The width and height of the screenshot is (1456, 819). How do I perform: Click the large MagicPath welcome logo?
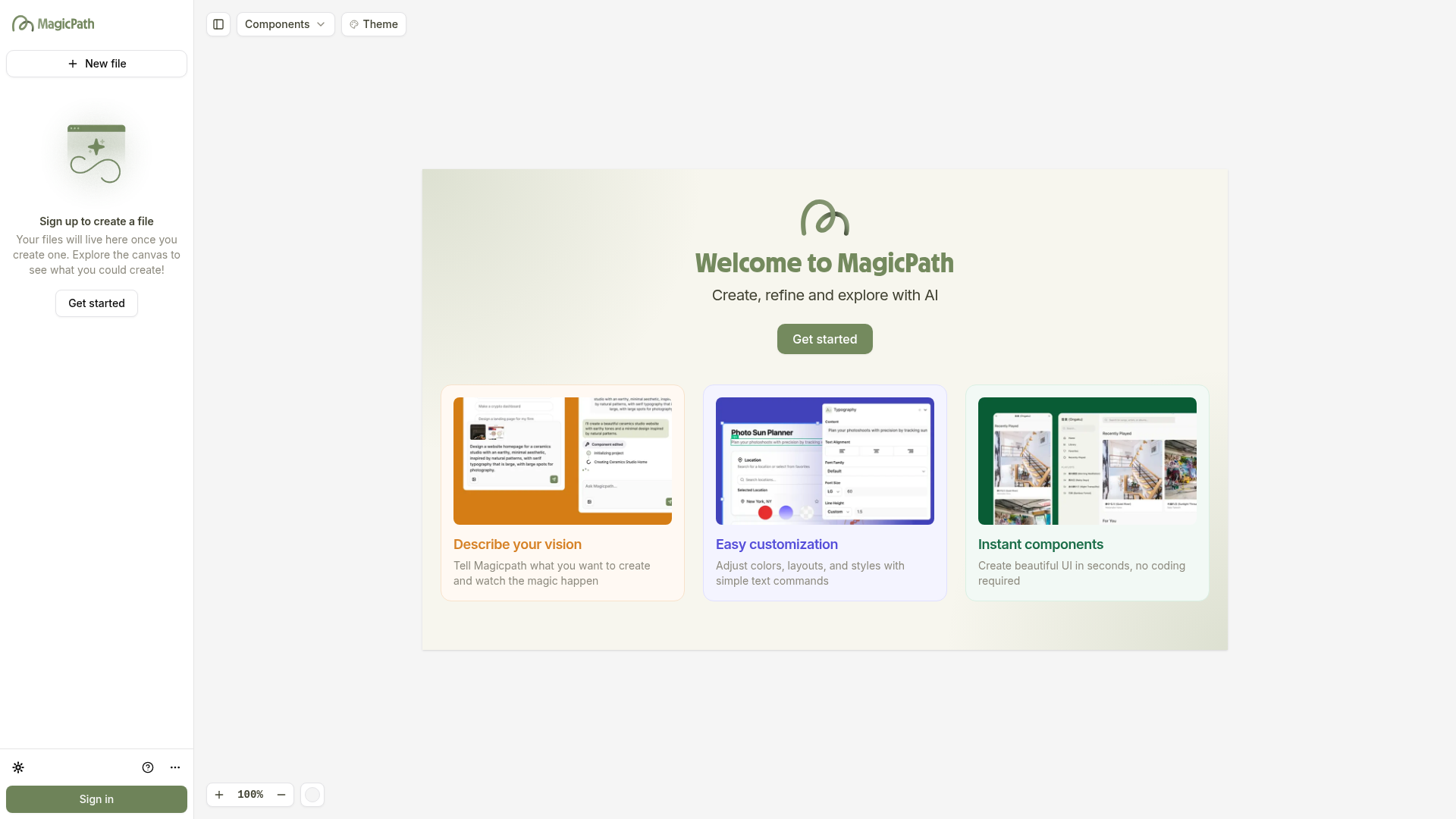[x=824, y=218]
